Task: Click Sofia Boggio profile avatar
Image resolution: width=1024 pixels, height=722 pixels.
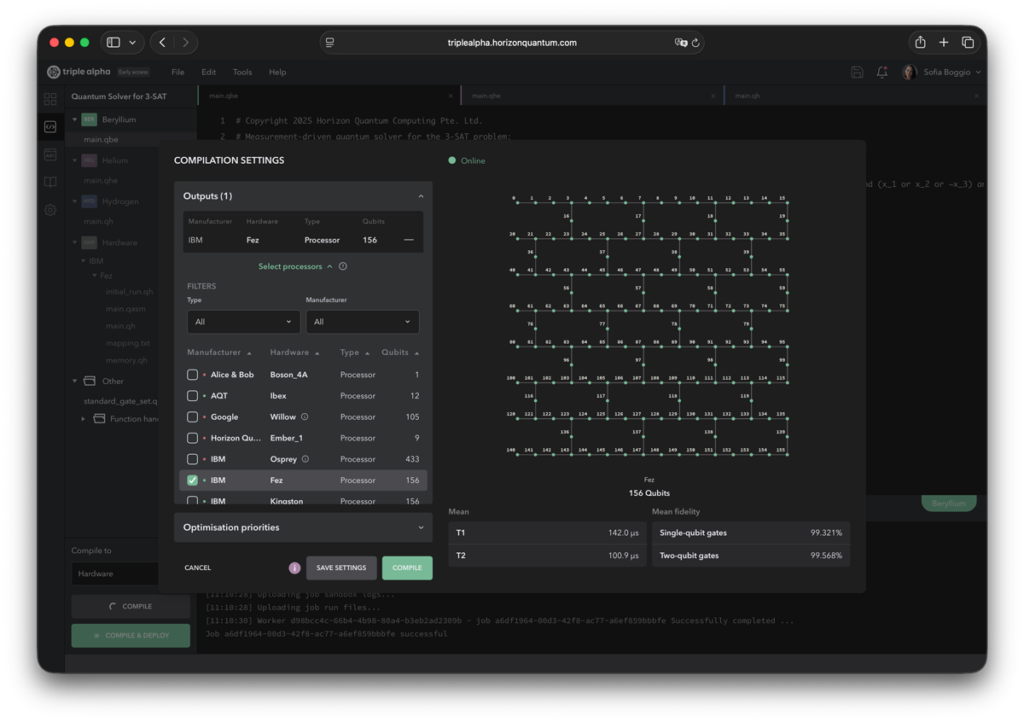Action: (908, 72)
